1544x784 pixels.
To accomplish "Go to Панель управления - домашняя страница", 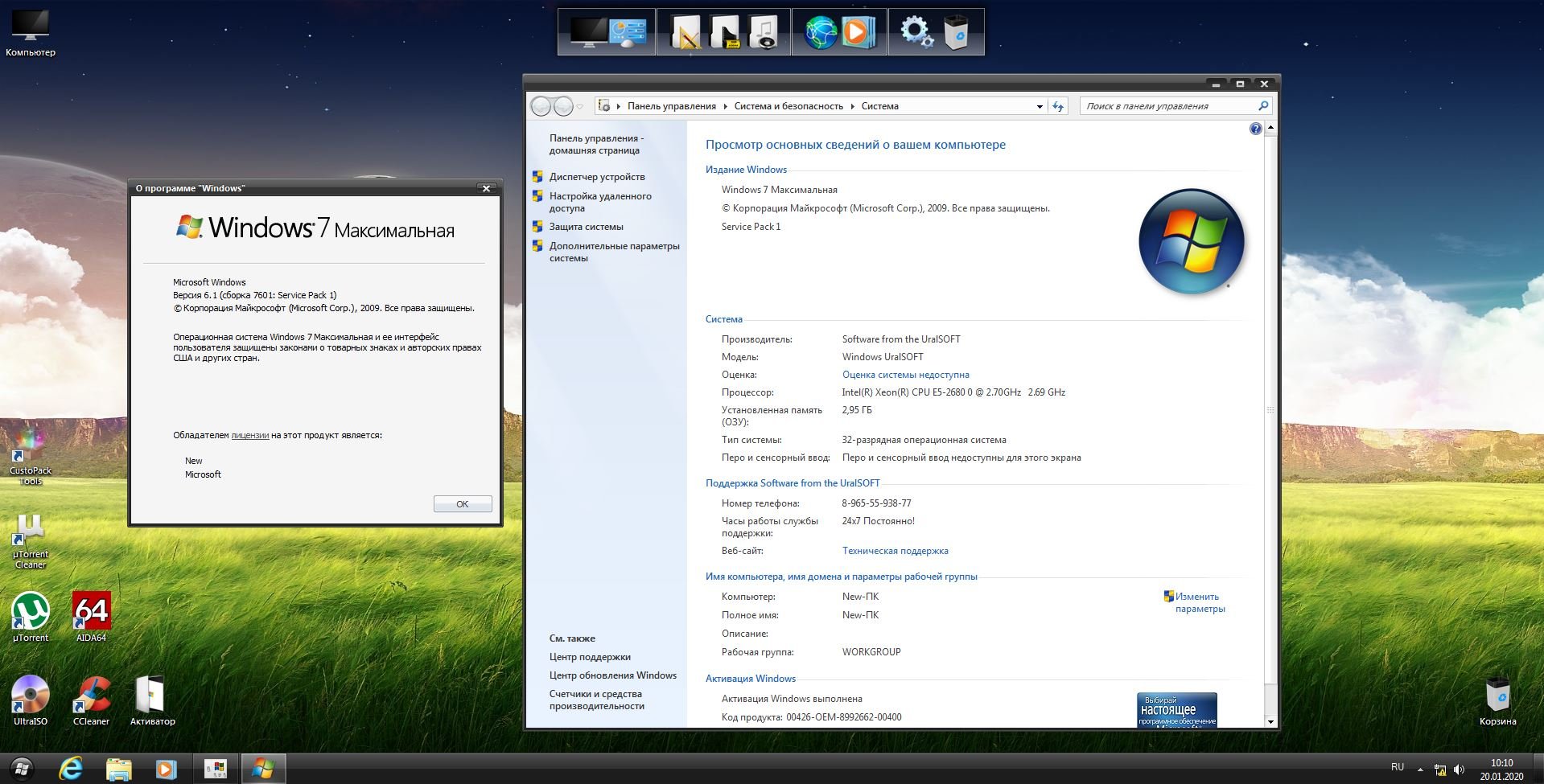I will (x=596, y=144).
